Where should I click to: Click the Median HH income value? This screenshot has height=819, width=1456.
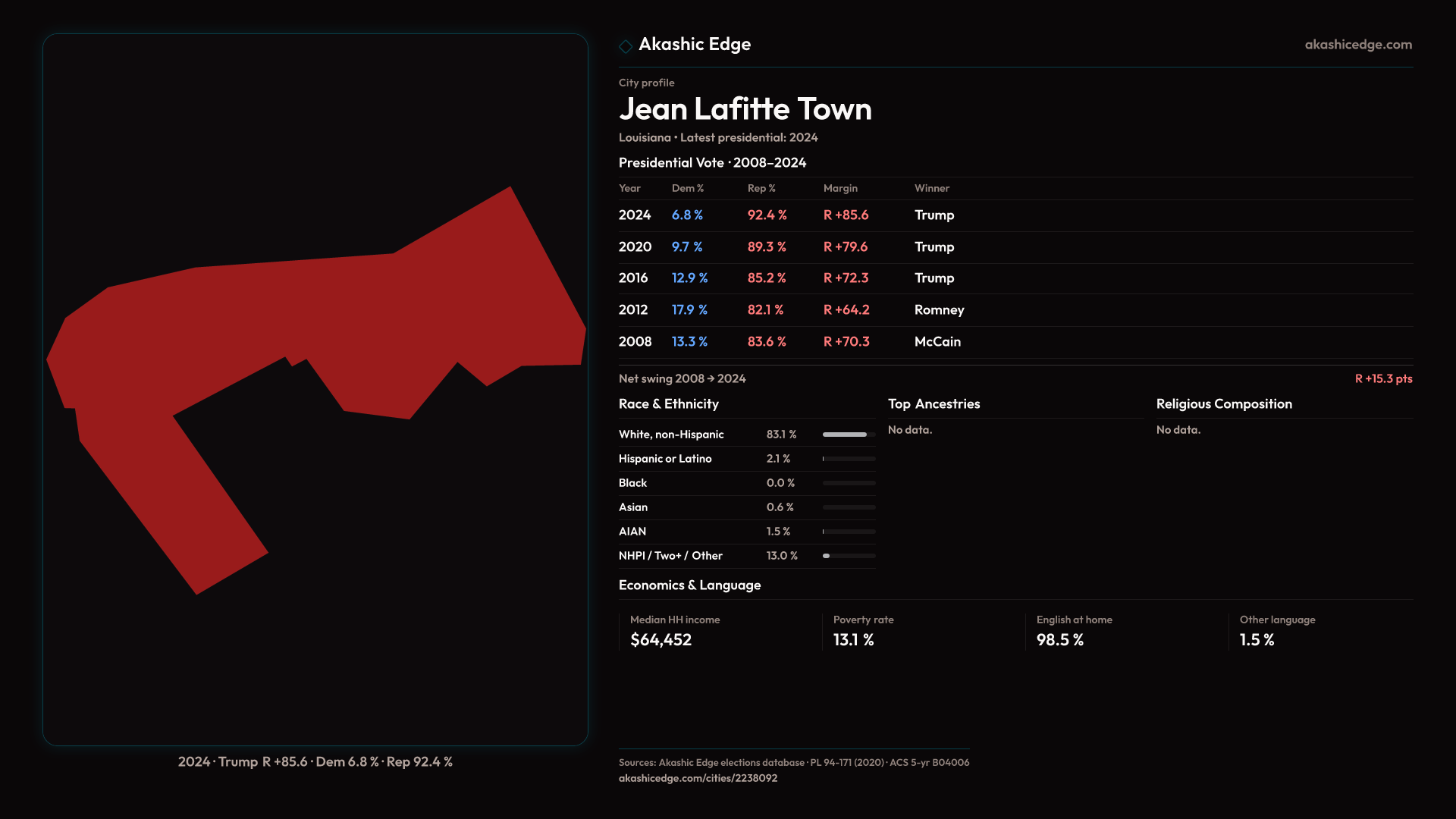pyautogui.click(x=661, y=640)
